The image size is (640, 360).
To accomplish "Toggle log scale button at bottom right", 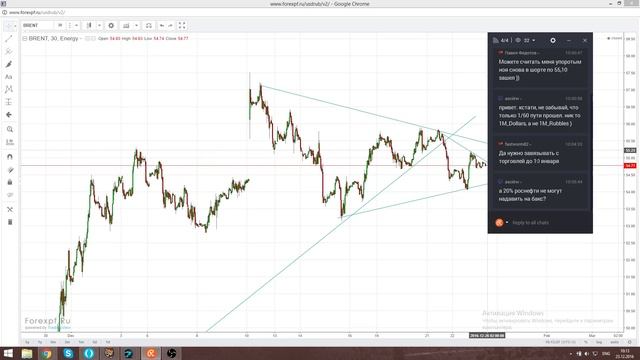I will pos(599,342).
